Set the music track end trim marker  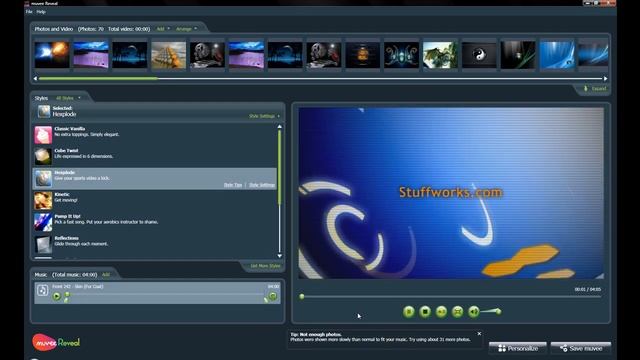click(266, 300)
